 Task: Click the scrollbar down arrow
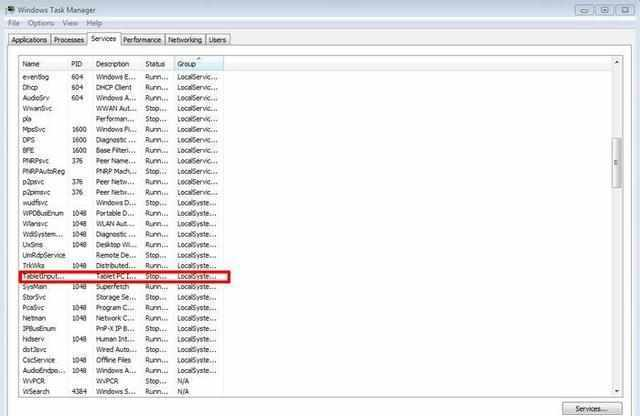click(x=616, y=391)
